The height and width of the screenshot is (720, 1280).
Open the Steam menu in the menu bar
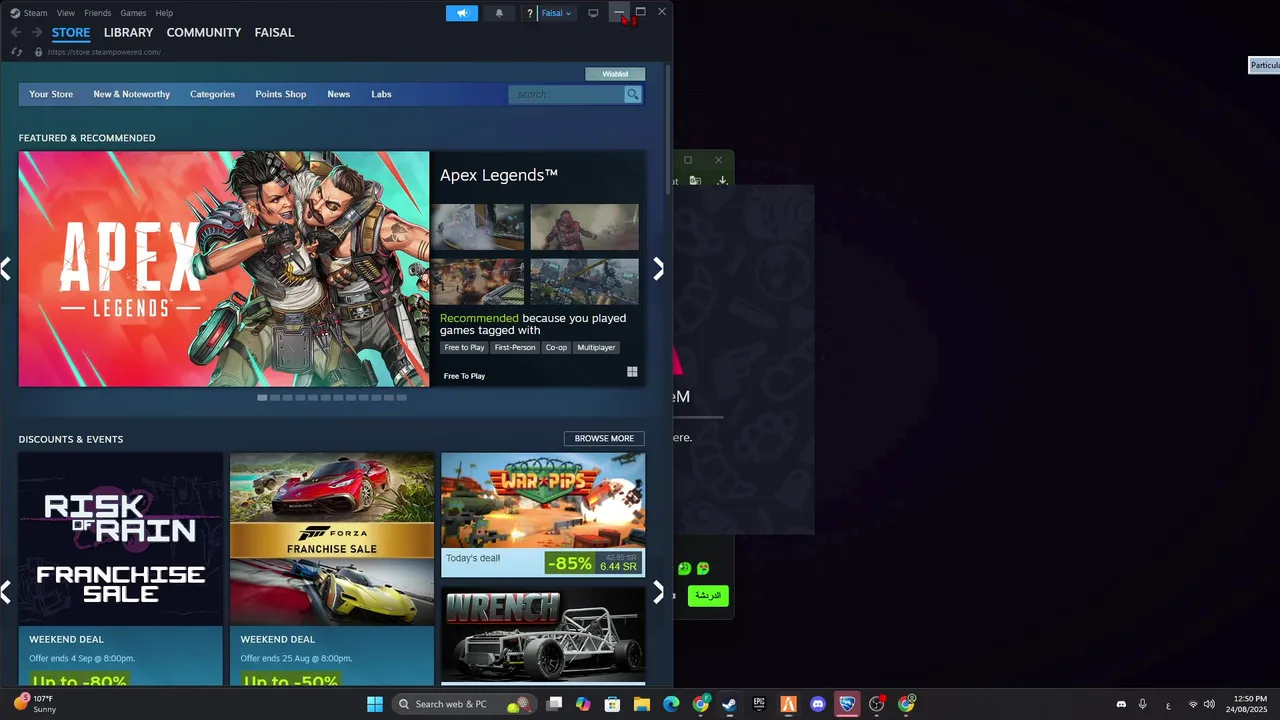click(x=35, y=13)
